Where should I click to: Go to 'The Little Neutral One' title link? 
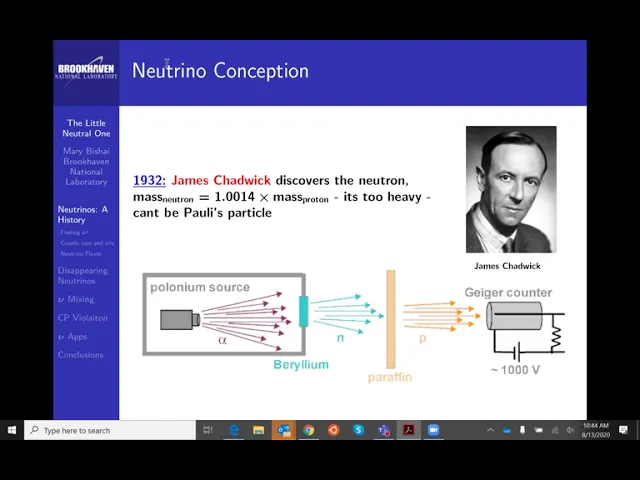tap(86, 128)
